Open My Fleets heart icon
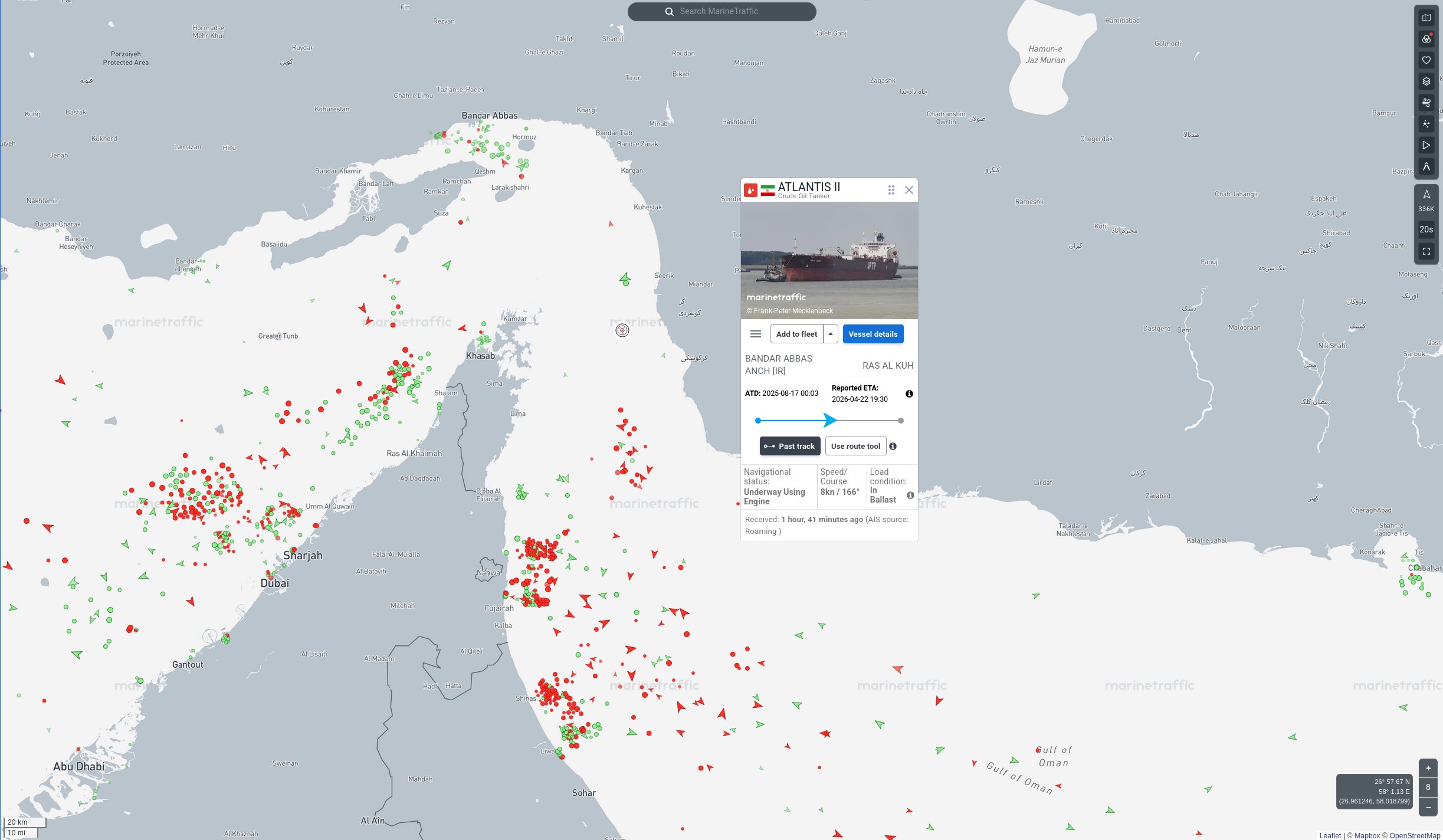This screenshot has width=1443, height=840. coord(1426,60)
